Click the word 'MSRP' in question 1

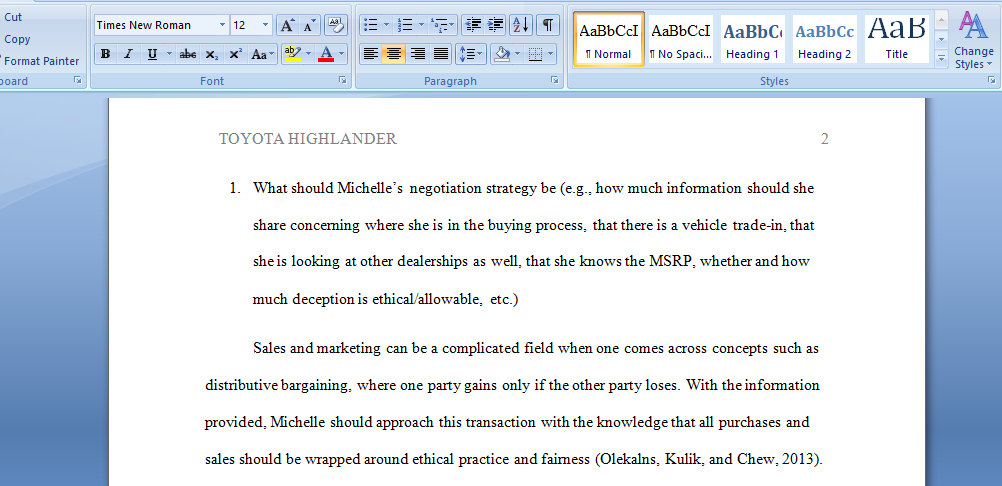tap(671, 262)
